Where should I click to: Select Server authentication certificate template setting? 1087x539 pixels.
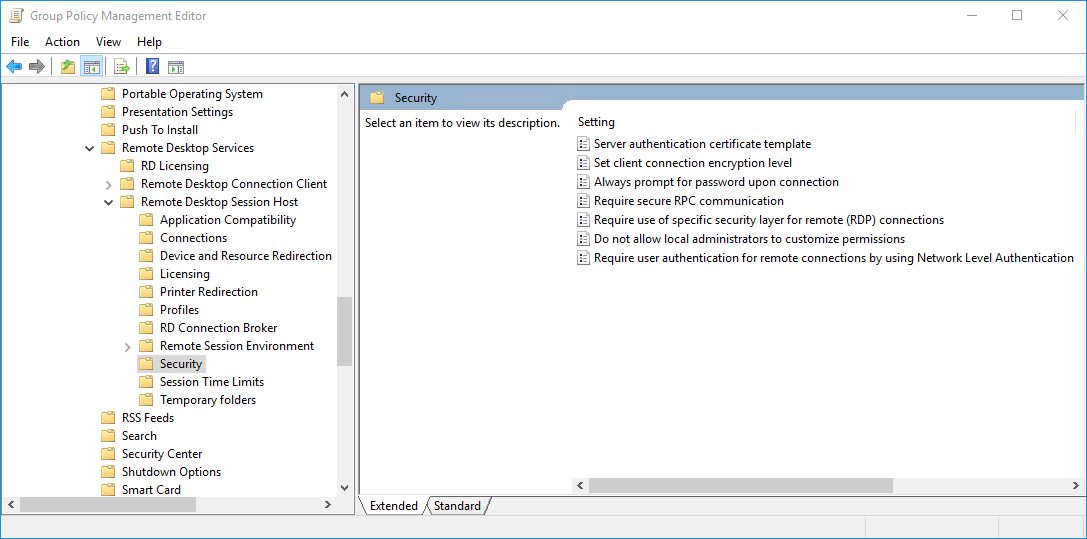pos(702,144)
